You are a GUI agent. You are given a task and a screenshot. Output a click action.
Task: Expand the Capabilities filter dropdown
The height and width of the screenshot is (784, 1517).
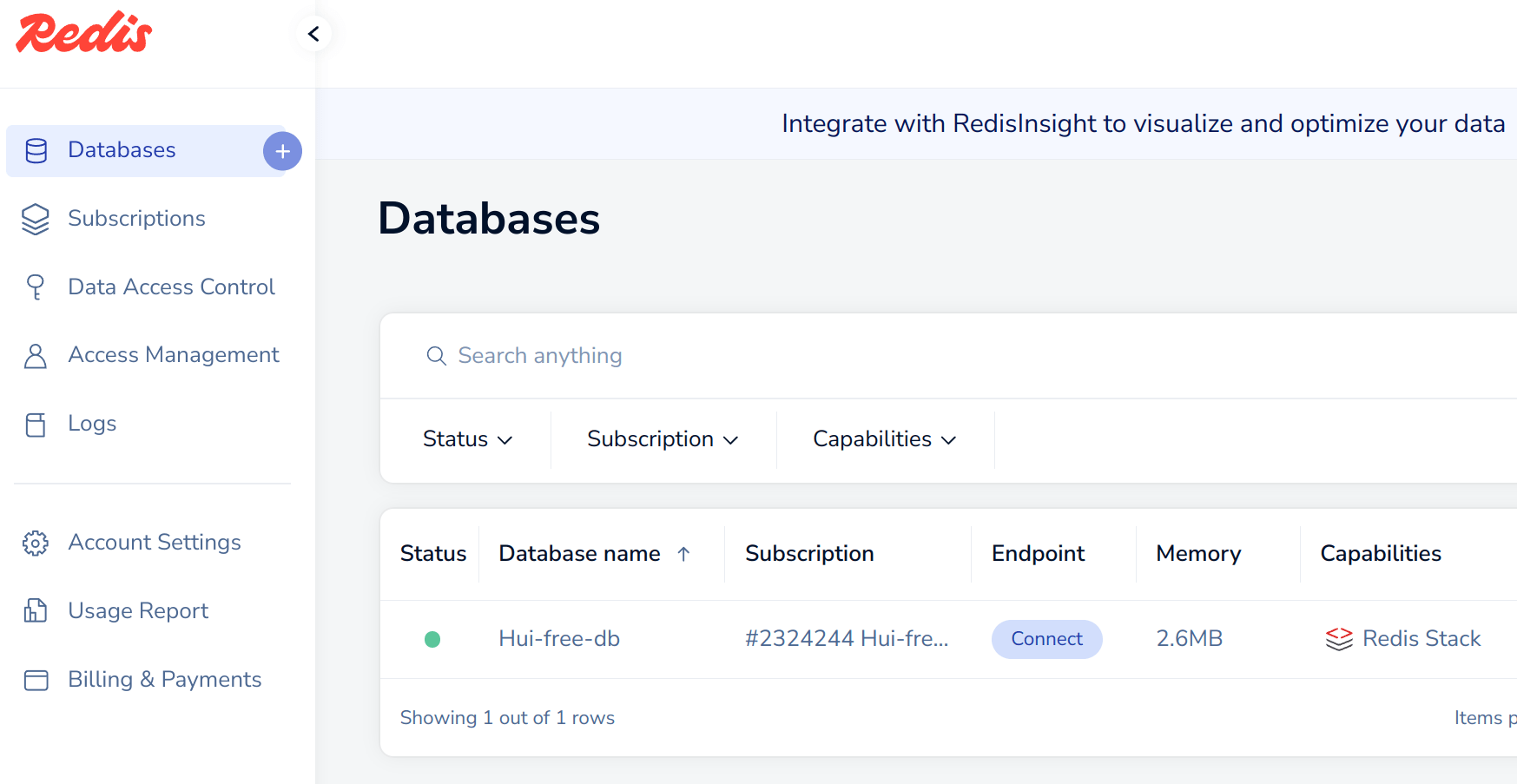[884, 439]
